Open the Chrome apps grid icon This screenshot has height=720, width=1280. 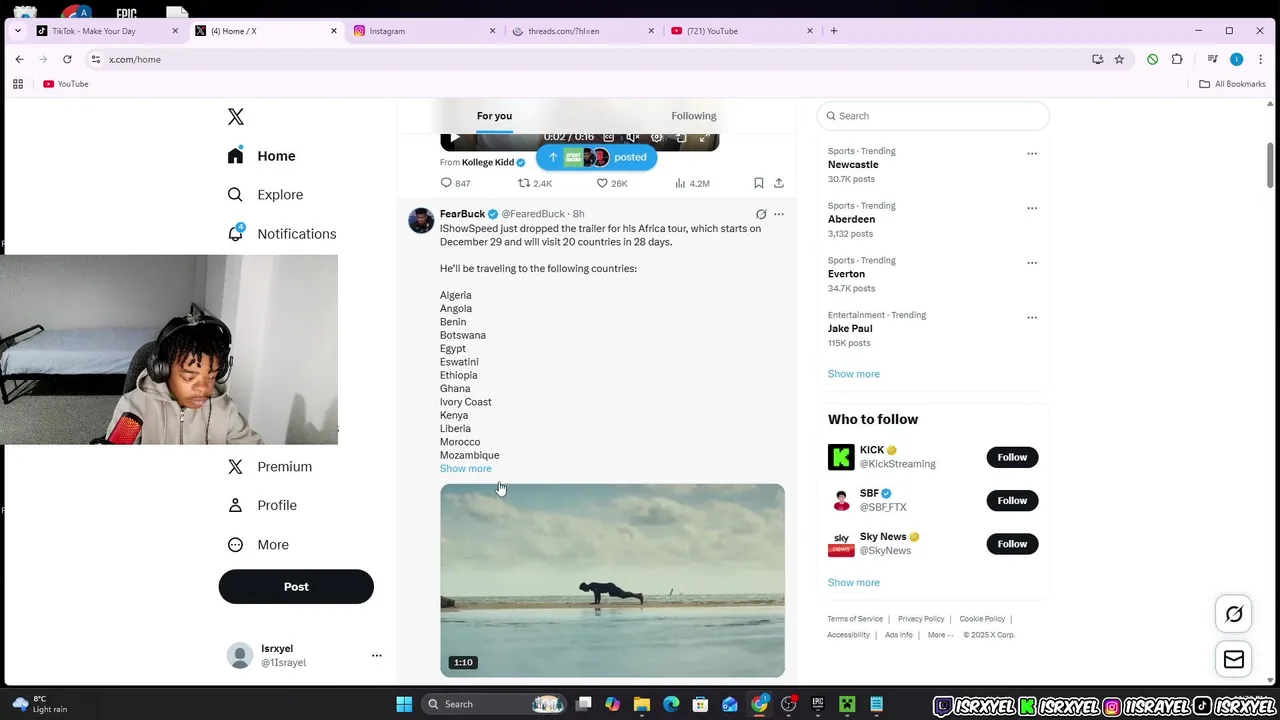tap(18, 84)
